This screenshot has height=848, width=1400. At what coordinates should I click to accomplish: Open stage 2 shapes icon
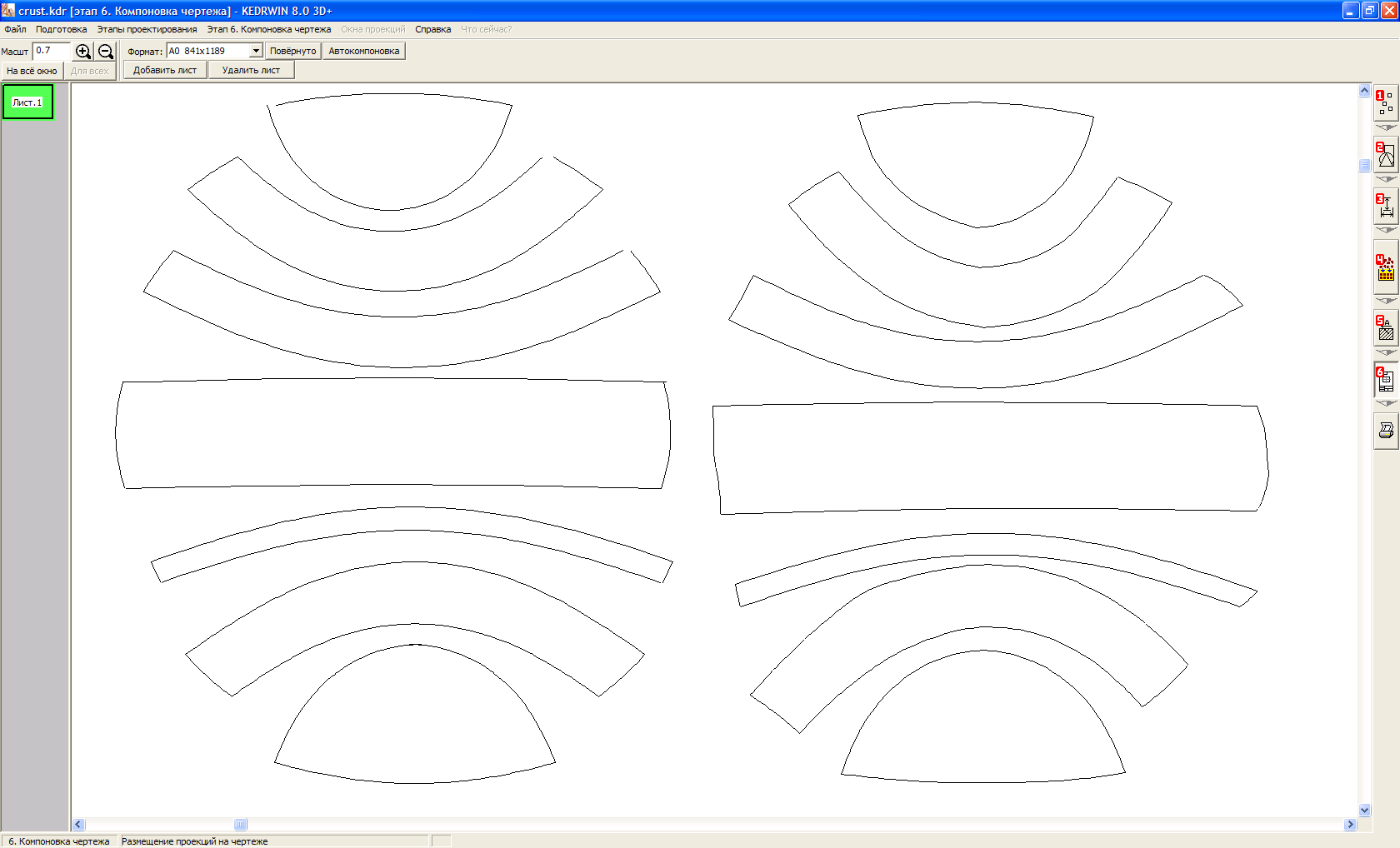click(x=1386, y=155)
